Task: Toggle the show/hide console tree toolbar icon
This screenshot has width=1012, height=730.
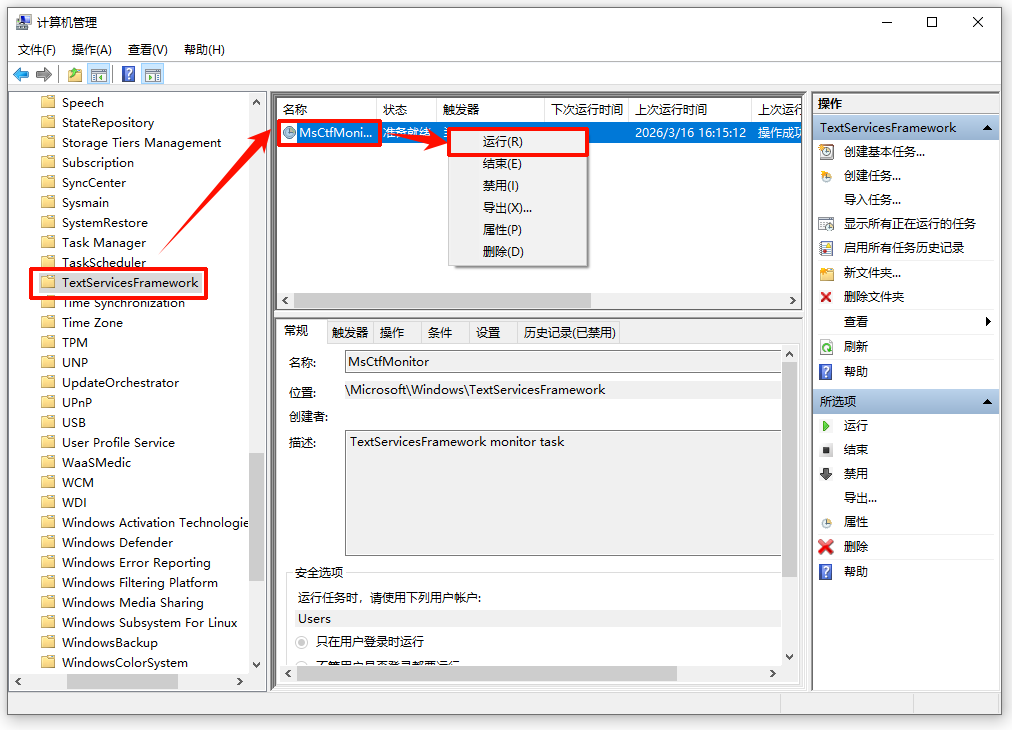Action: (x=97, y=73)
